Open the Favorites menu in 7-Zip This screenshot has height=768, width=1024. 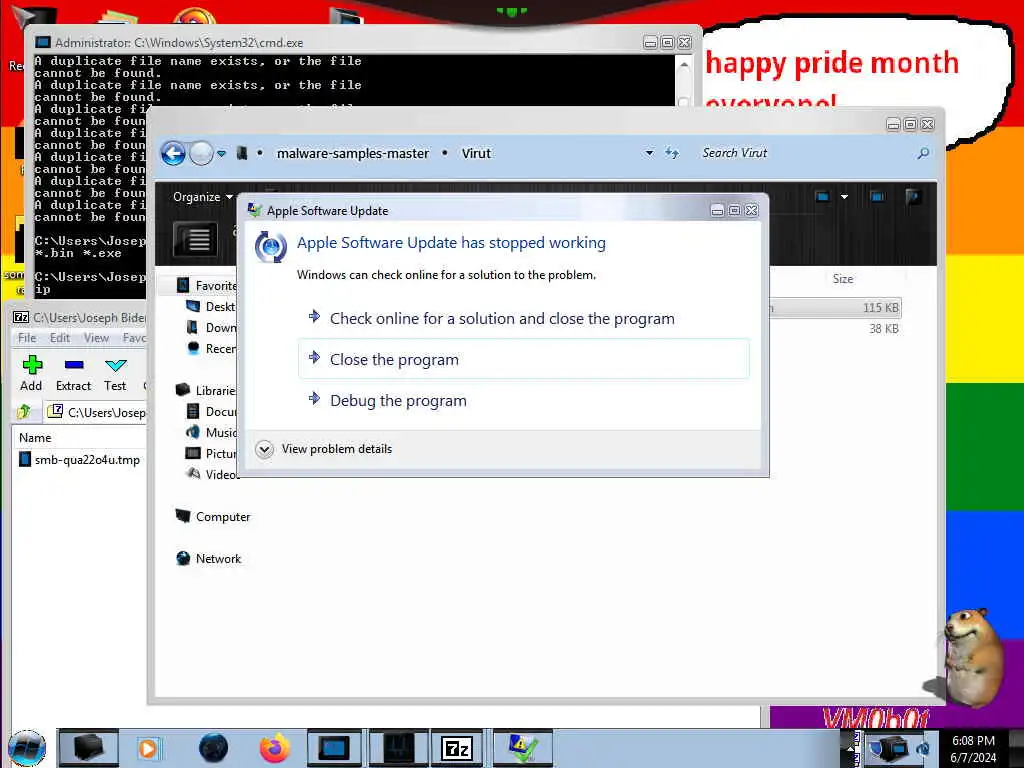134,338
